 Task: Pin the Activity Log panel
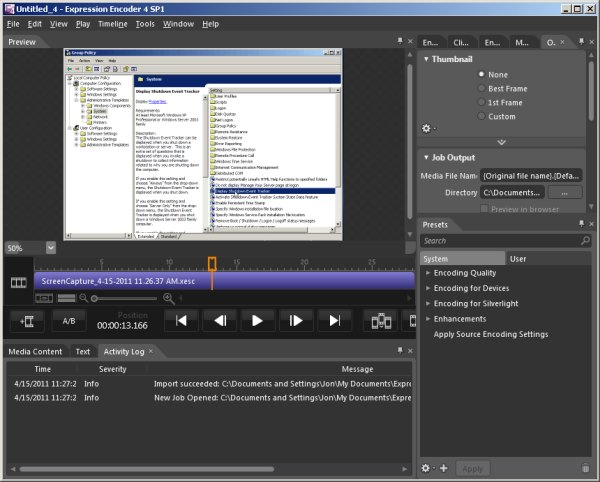[400, 350]
